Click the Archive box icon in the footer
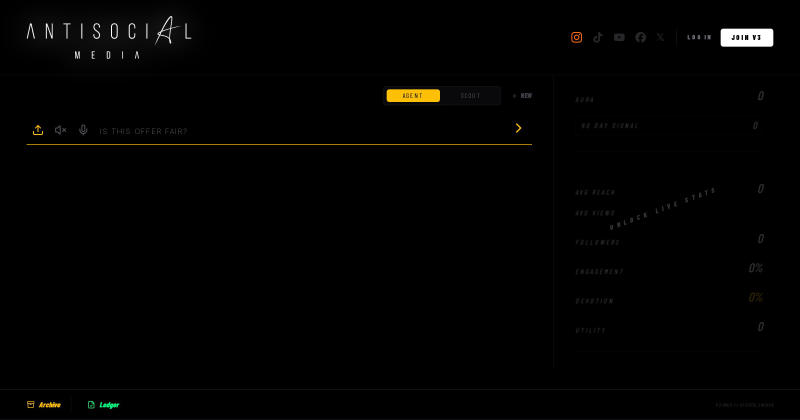The width and height of the screenshot is (800, 420). [31, 405]
